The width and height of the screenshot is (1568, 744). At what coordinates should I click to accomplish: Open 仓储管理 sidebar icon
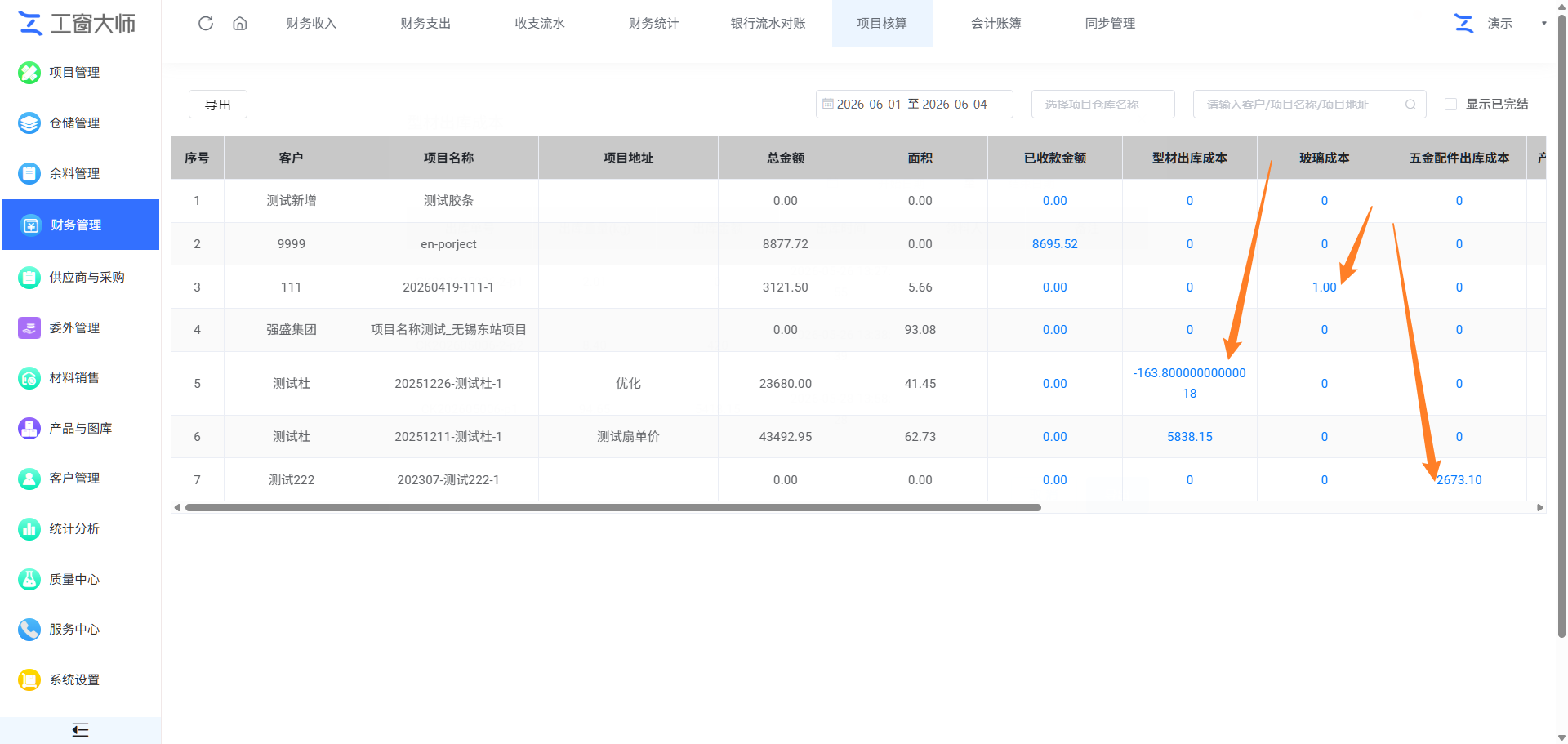click(29, 123)
